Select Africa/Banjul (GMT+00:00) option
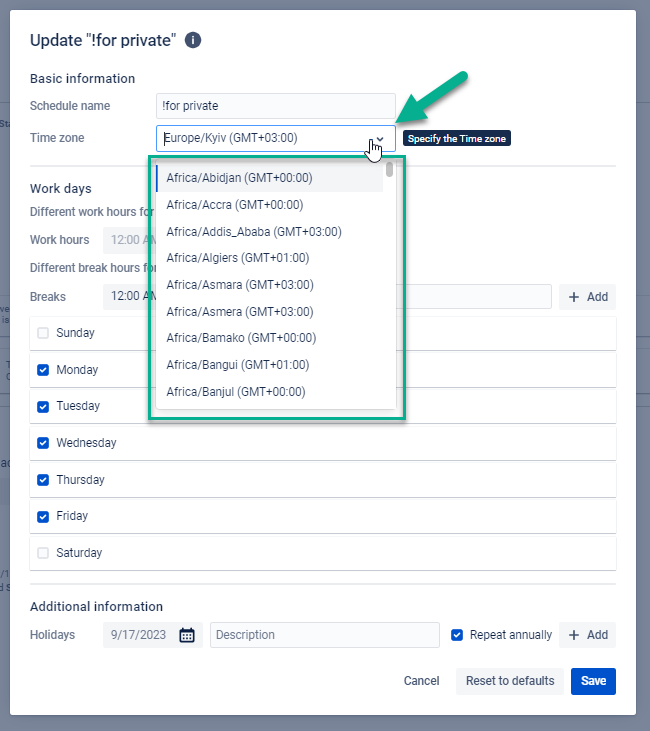The width and height of the screenshot is (650, 731). [x=236, y=392]
